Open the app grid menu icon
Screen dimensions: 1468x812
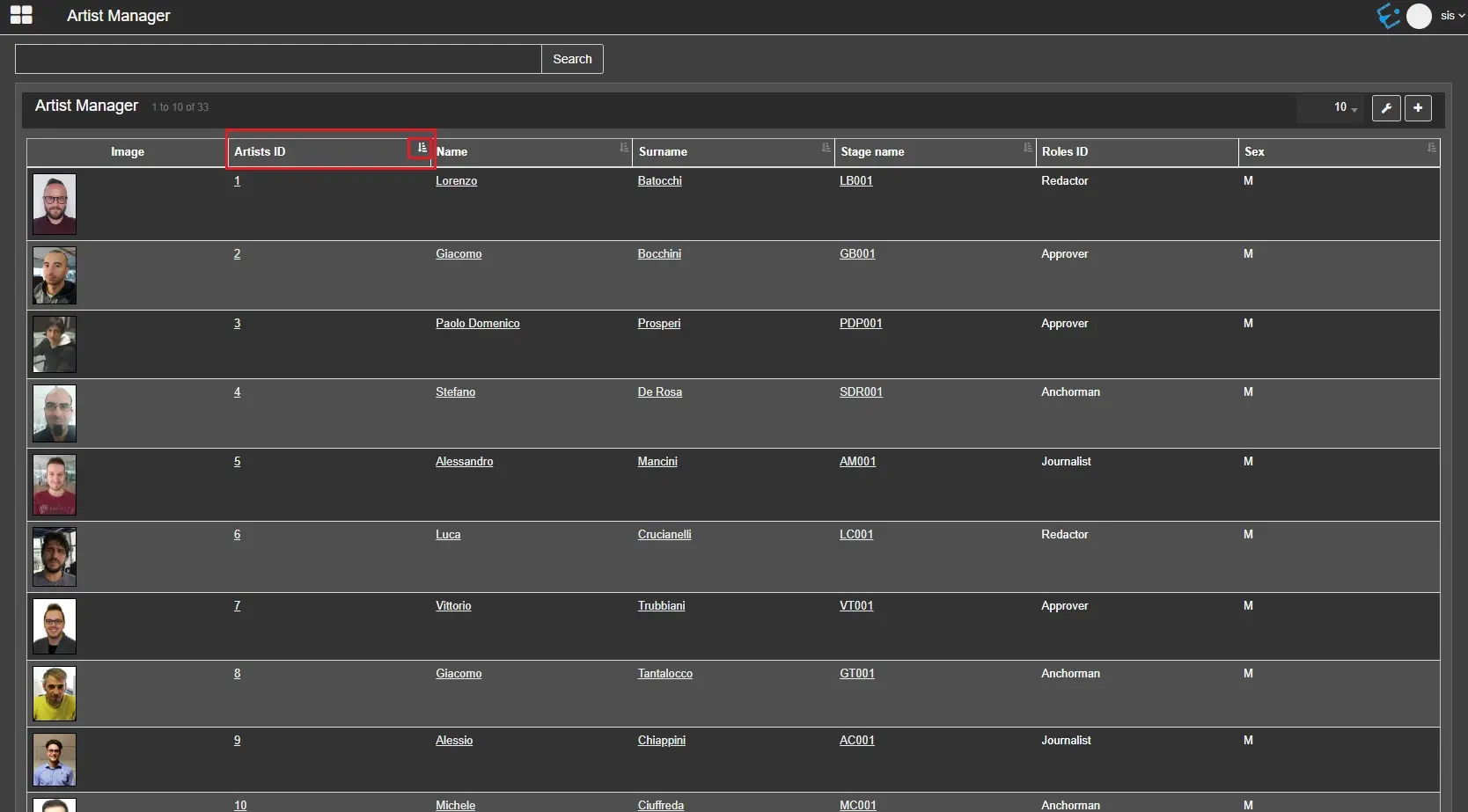tap(21, 15)
